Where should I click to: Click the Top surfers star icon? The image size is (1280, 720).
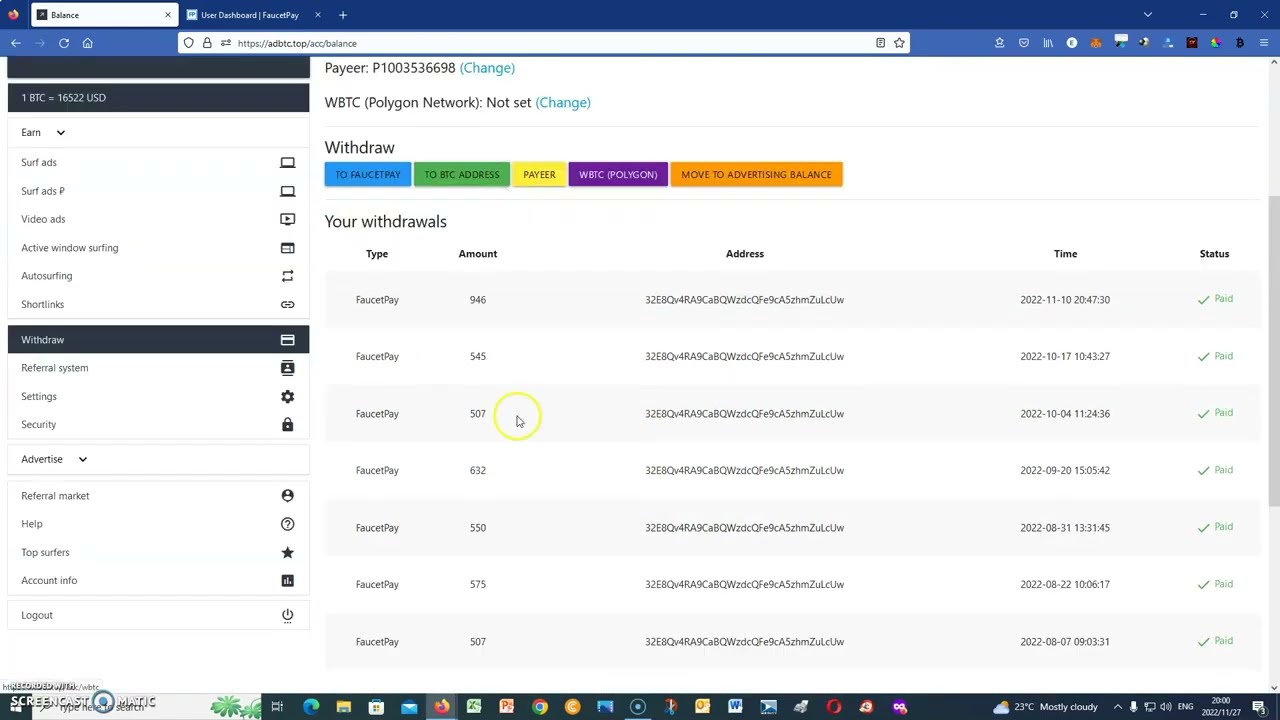287,552
